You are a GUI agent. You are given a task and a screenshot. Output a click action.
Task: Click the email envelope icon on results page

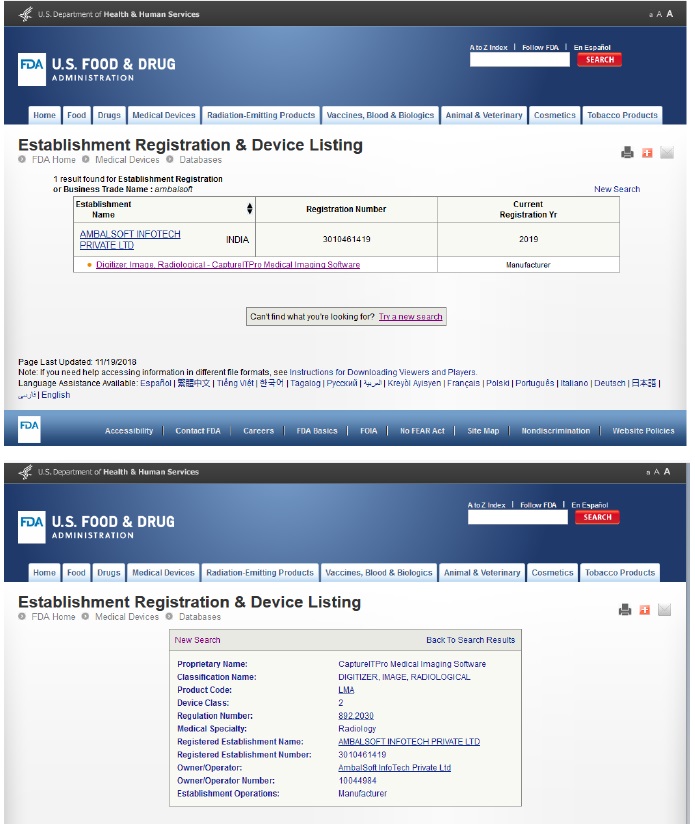(667, 152)
